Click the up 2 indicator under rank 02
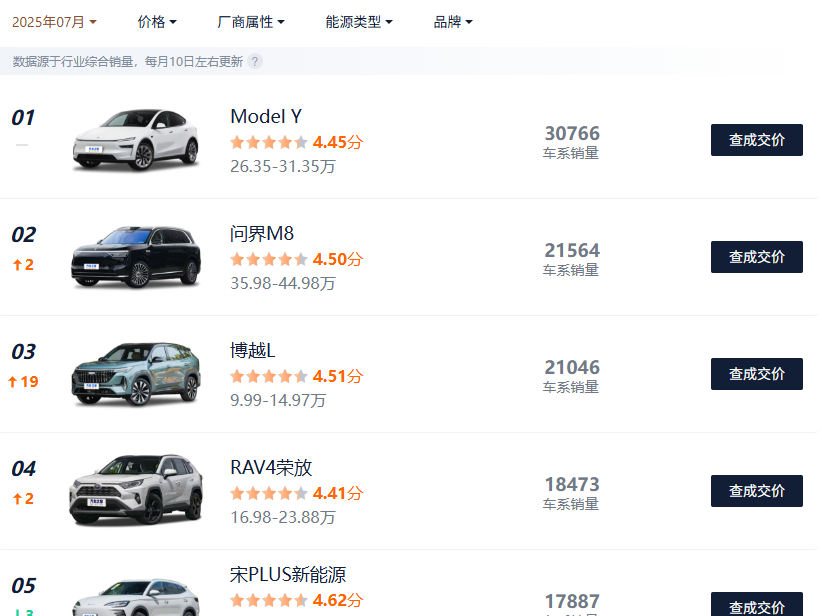The width and height of the screenshot is (822, 616). pyautogui.click(x=23, y=265)
